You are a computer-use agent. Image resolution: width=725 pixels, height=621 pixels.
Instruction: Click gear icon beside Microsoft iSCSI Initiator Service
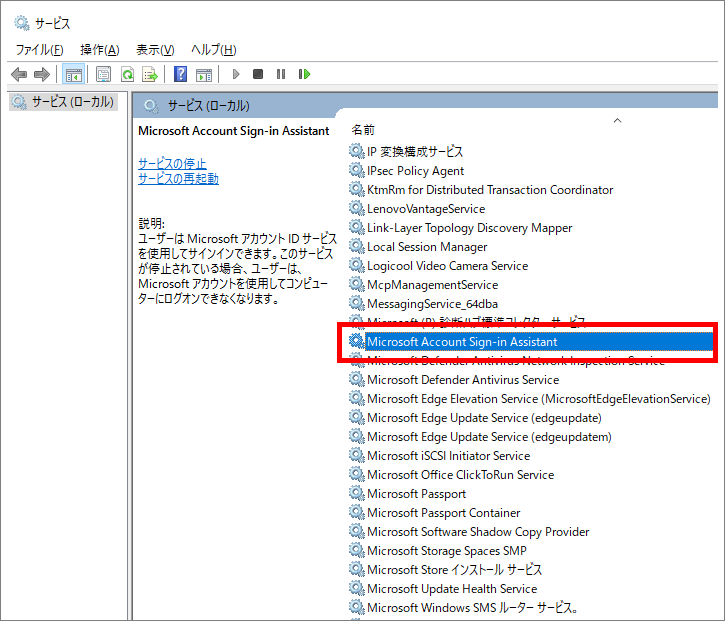tap(356, 455)
